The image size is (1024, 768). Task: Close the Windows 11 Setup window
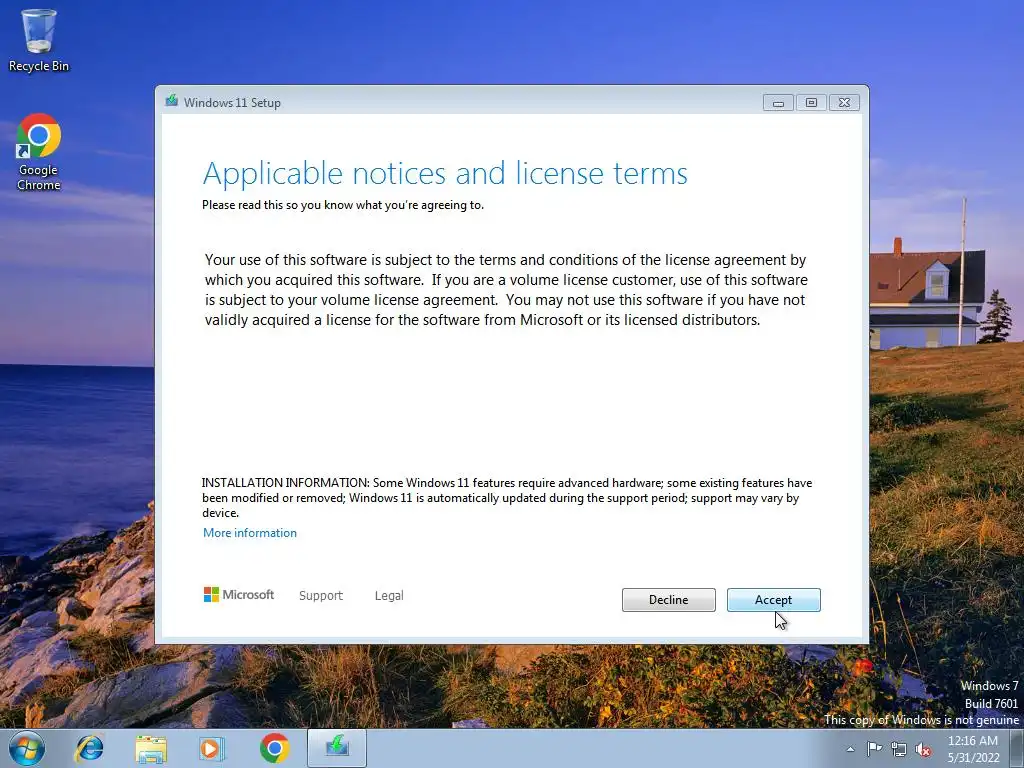(844, 103)
